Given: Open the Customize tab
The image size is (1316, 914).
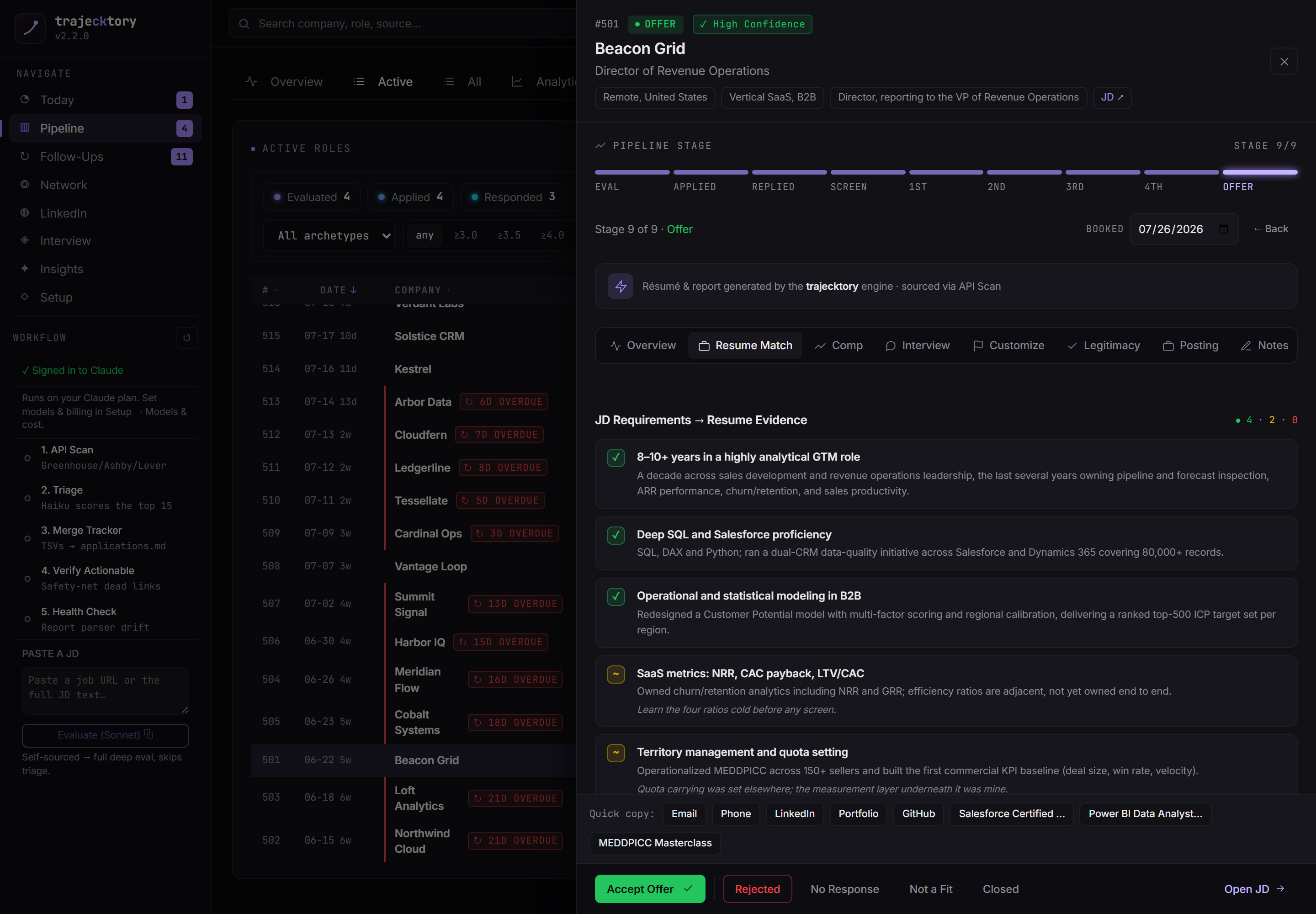Looking at the screenshot, I should [1008, 345].
